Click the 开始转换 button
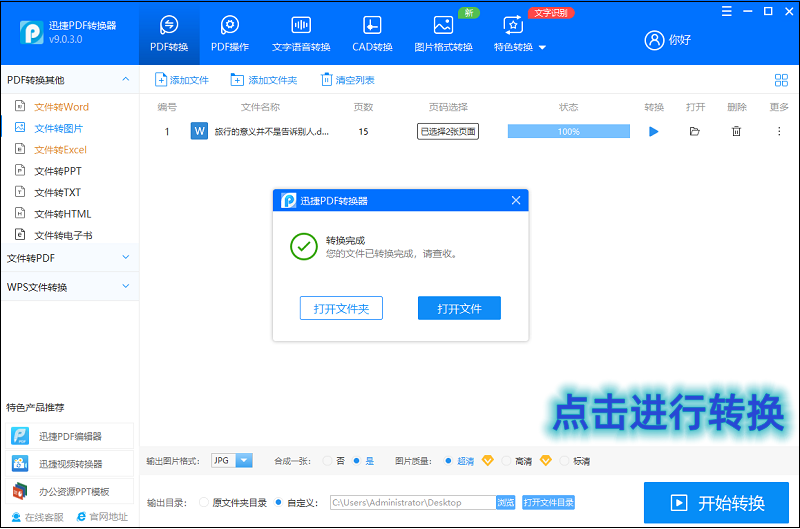The image size is (800, 529). 716,502
